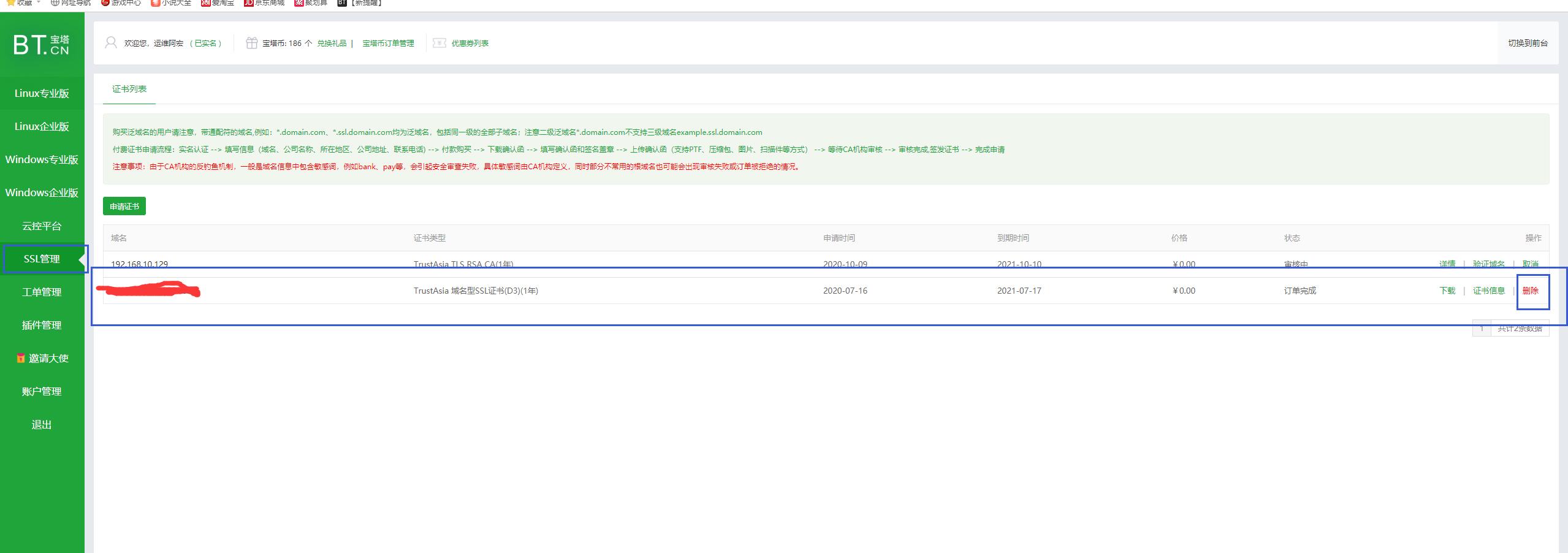Viewport: 1568px width, 553px height.
Task: Open Windows企业版 in the sidebar
Action: tap(42, 193)
